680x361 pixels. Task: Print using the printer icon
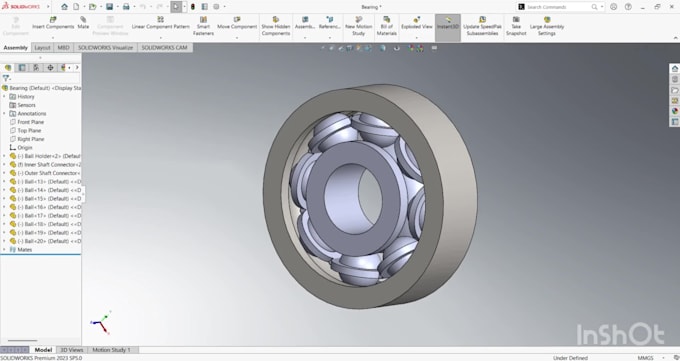click(126, 7)
